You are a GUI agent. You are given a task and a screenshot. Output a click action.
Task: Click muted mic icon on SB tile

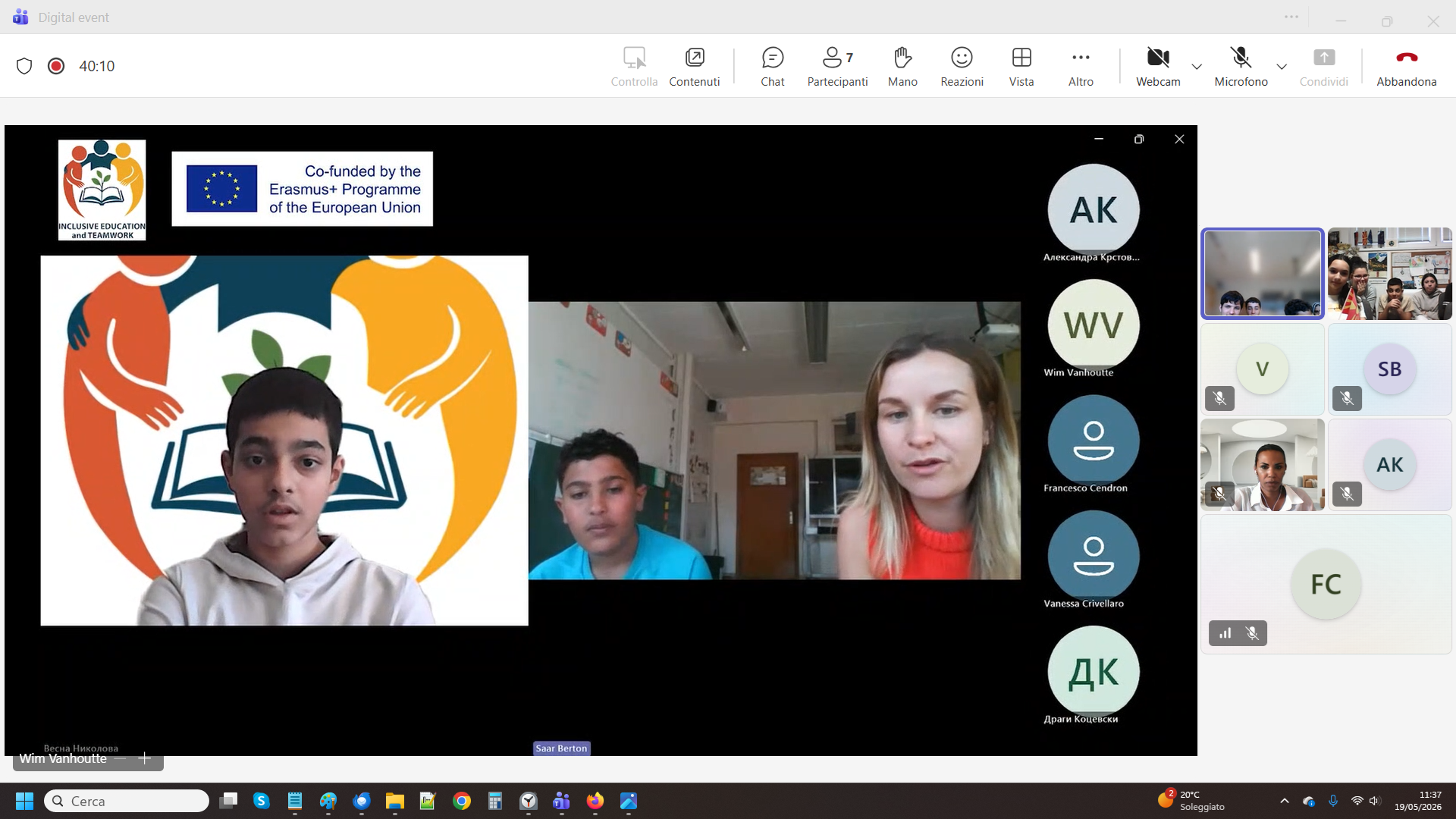tap(1347, 398)
